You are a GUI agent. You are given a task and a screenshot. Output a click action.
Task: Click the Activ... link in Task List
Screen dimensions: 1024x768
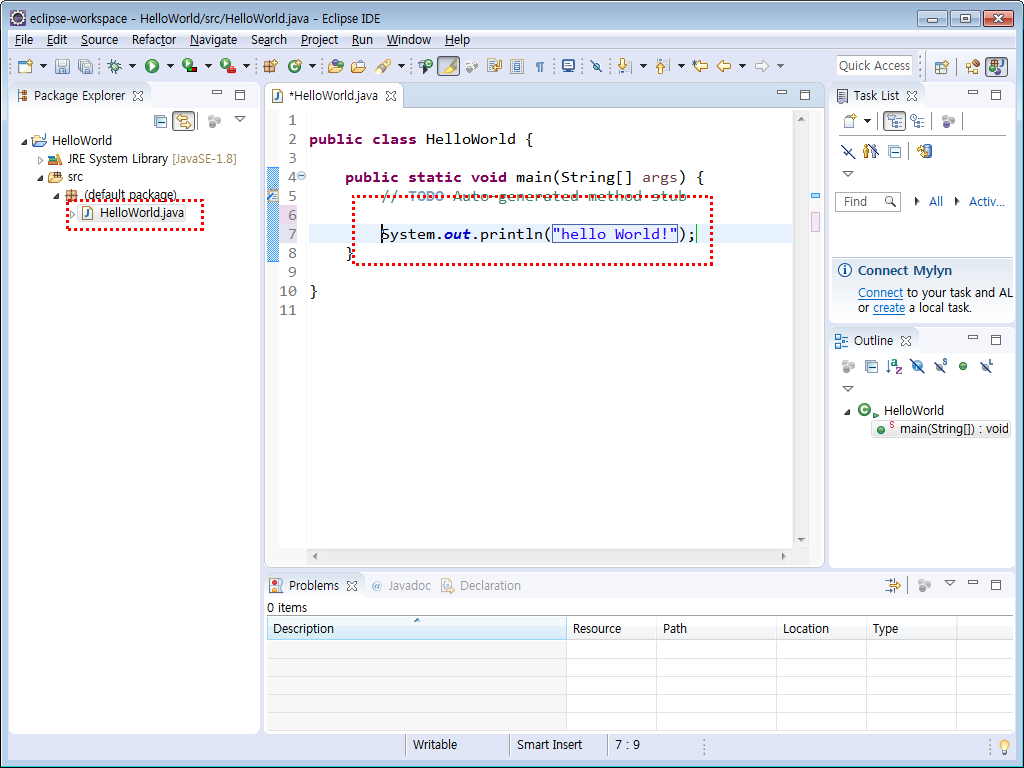(x=986, y=202)
